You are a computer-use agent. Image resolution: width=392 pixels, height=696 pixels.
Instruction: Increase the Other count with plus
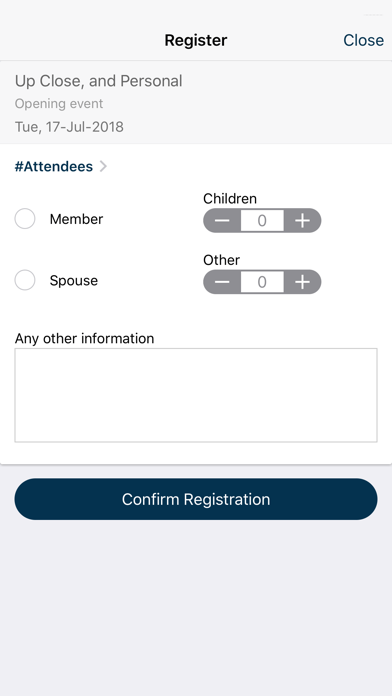(302, 282)
